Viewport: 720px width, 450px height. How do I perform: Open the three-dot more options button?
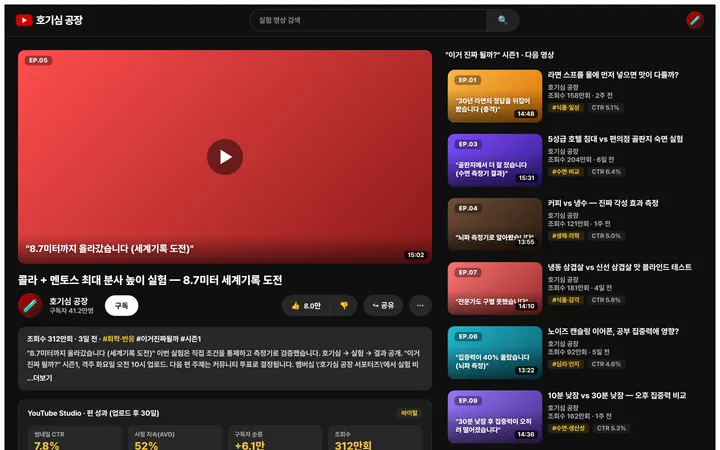420,306
